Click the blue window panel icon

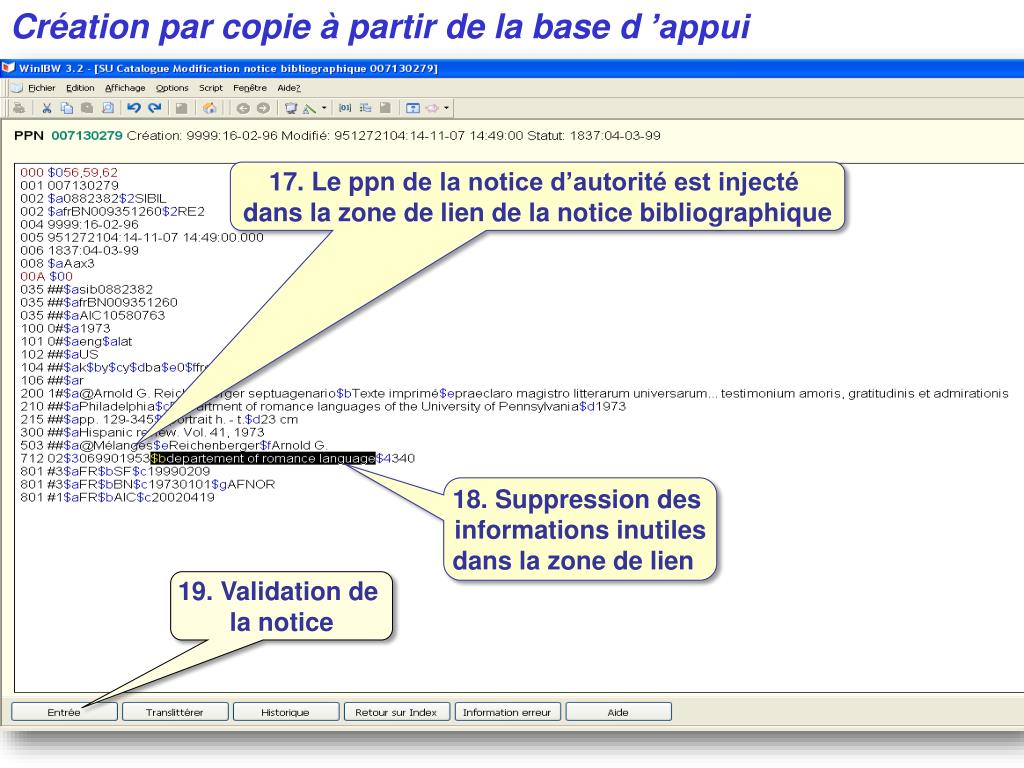413,108
